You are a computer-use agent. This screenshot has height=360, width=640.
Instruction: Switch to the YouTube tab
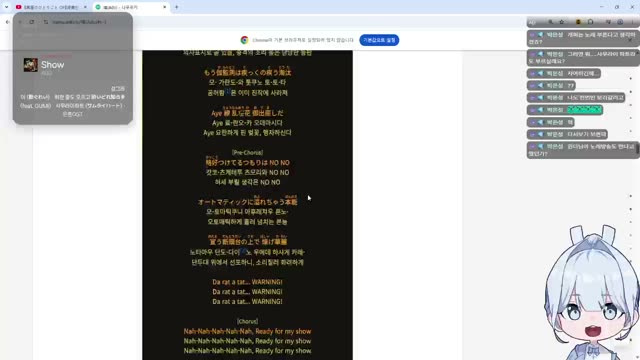coord(48,7)
